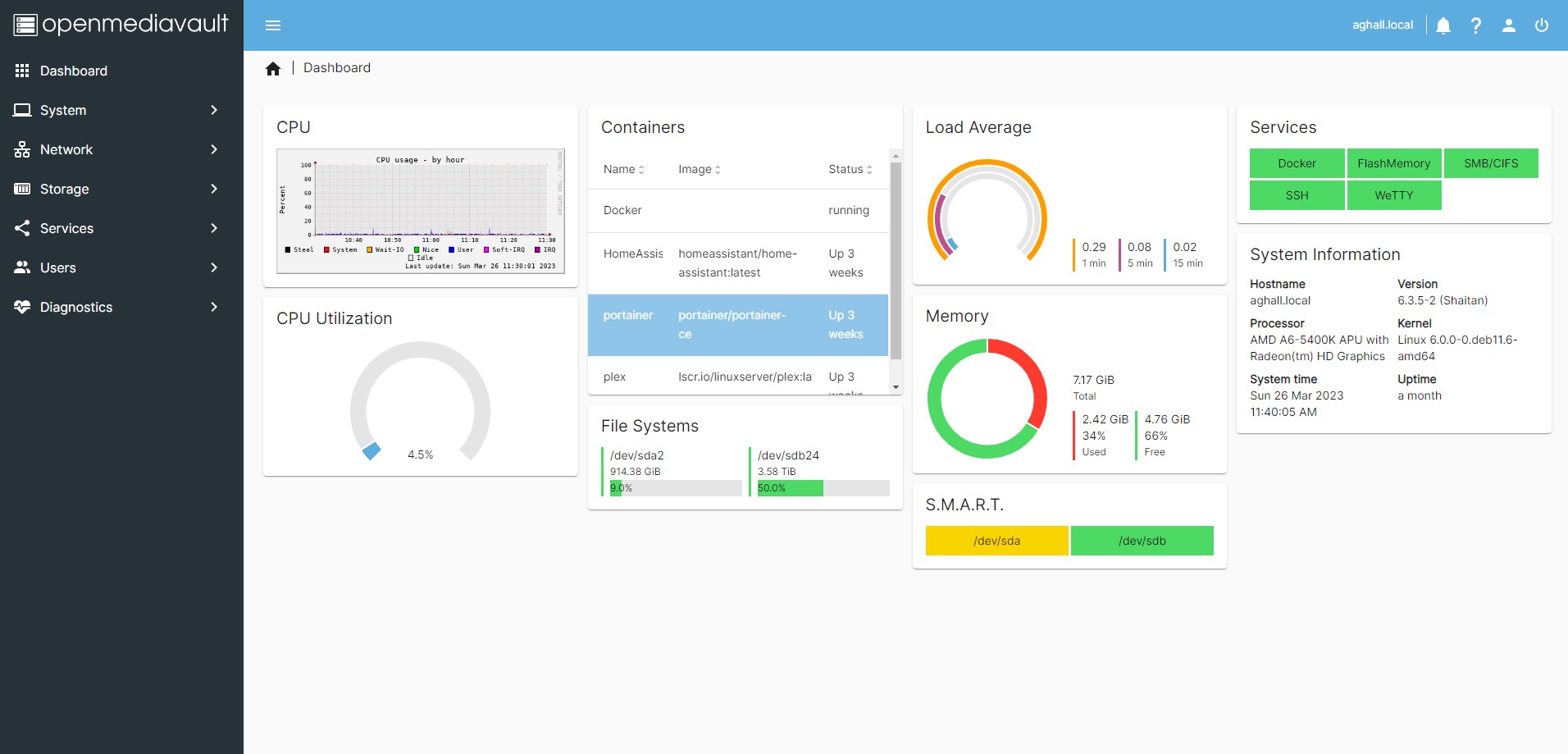Expand the System menu chevron

pos(214,110)
